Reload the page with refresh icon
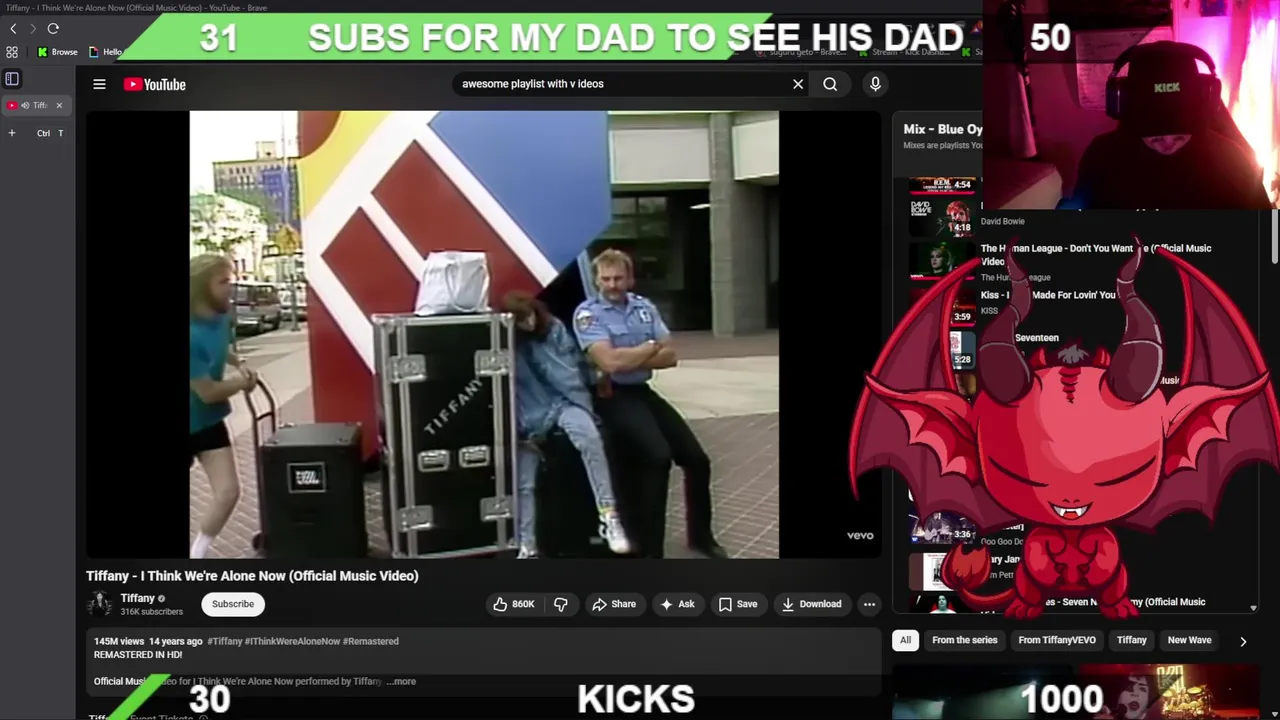 (x=53, y=29)
